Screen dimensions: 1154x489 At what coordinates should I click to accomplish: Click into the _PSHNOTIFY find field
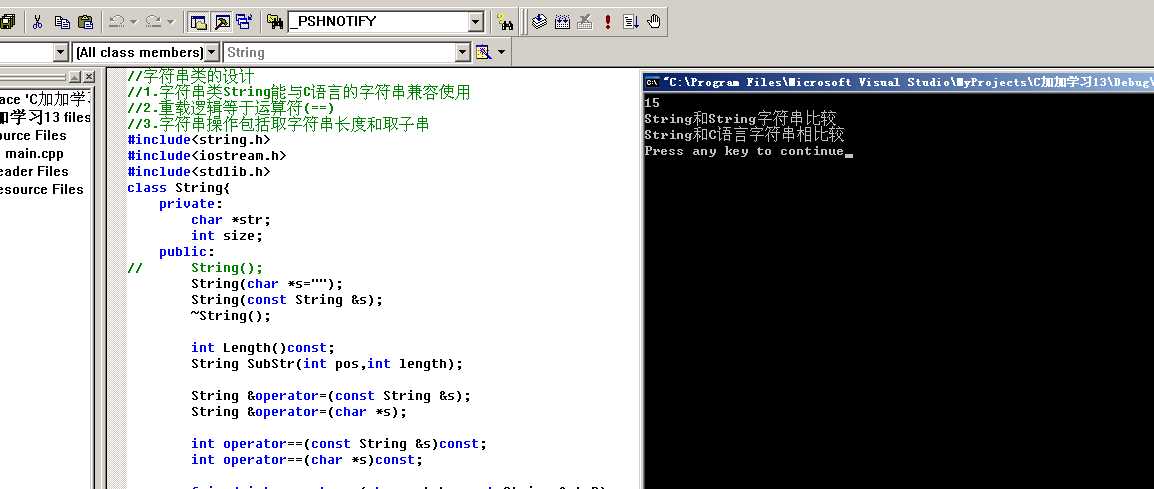(378, 21)
